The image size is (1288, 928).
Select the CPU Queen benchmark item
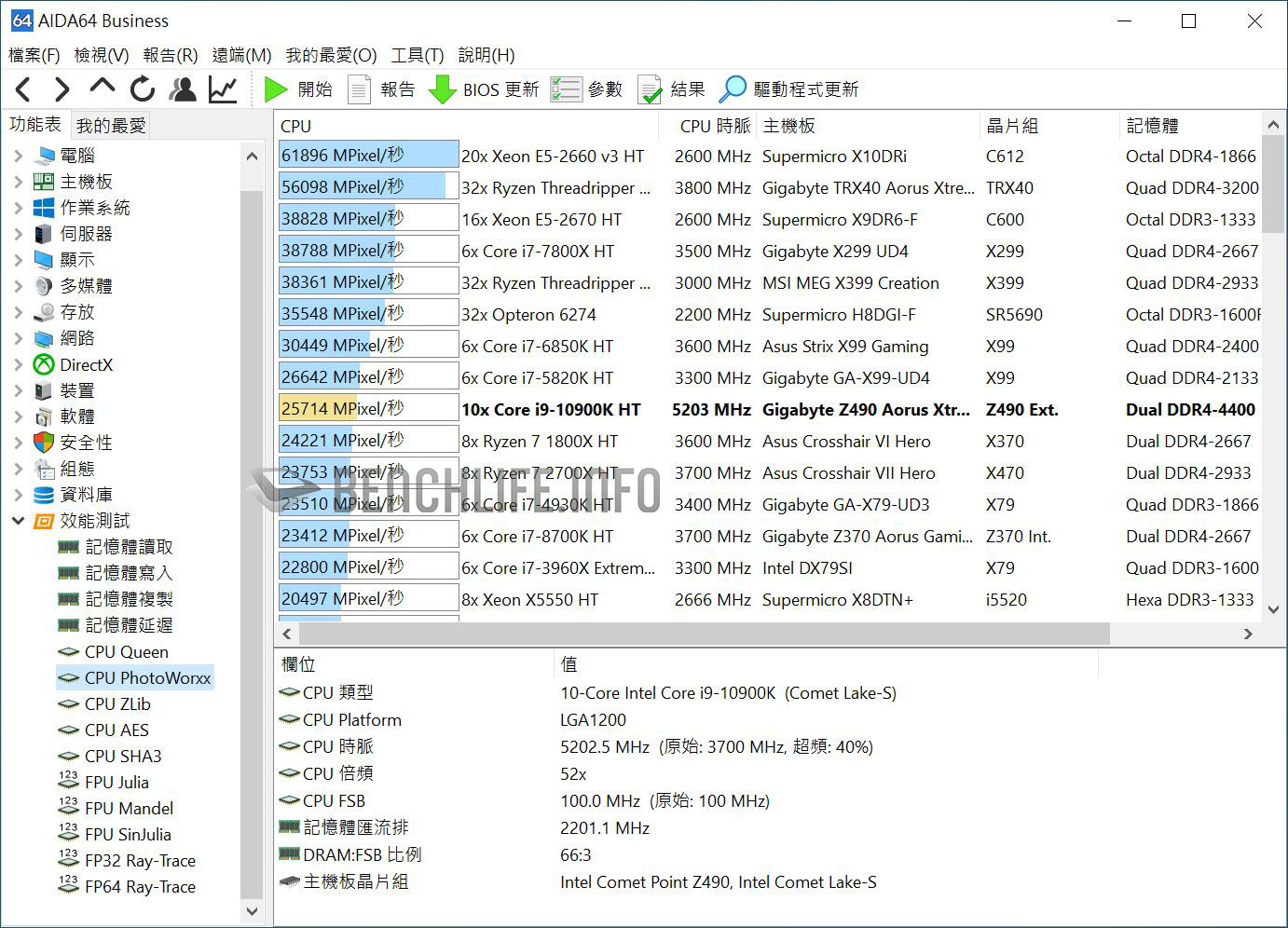coord(126,652)
